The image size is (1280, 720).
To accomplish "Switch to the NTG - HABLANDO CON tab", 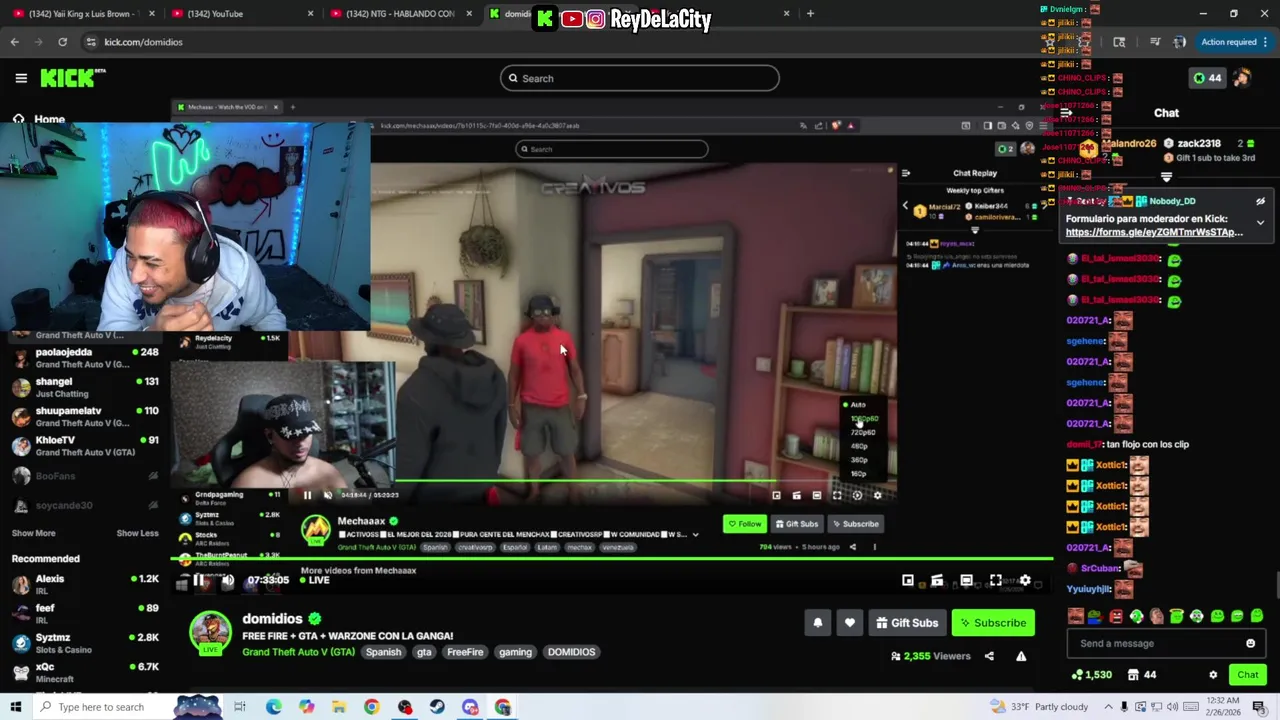I will click(400, 14).
